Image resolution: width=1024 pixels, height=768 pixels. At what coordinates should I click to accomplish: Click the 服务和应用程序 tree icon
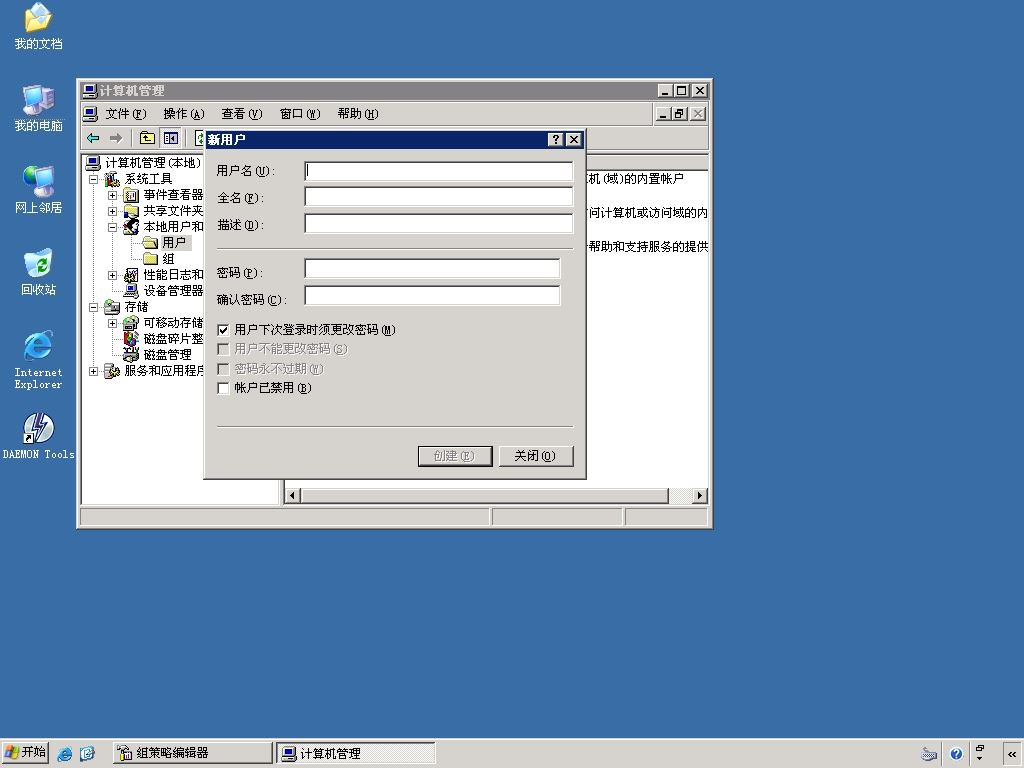[x=112, y=370]
